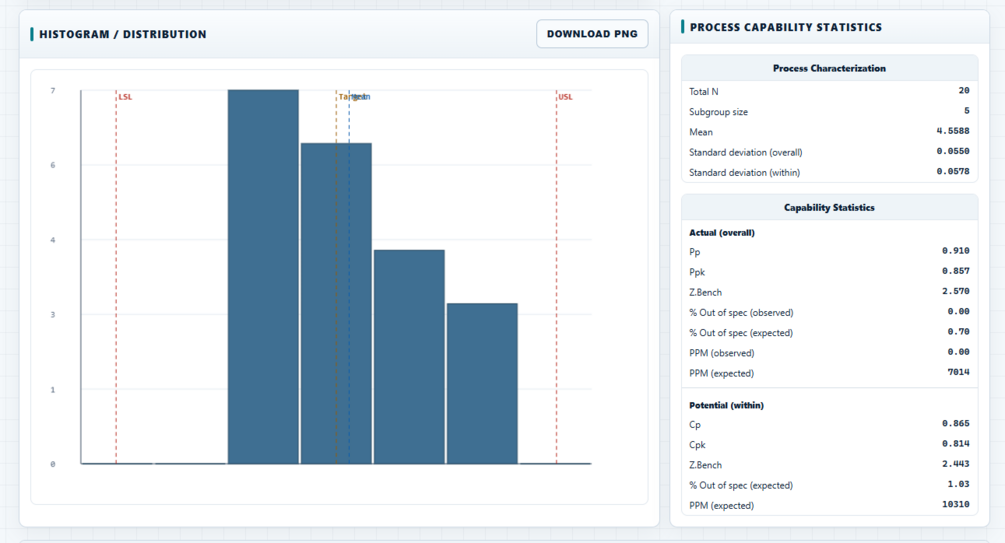Click the Total N row

829,91
